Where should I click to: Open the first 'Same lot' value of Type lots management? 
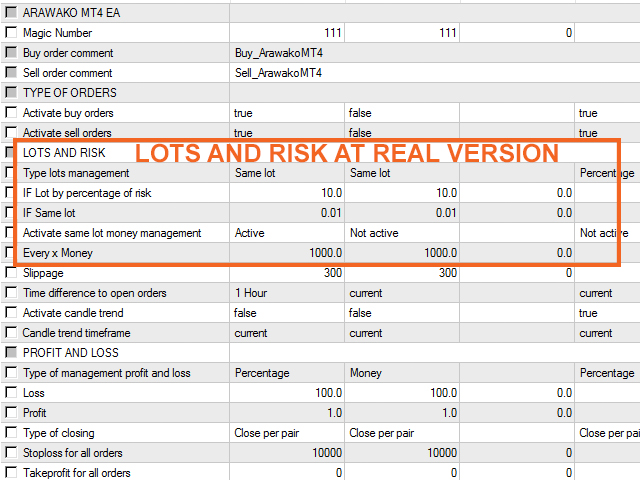[255, 173]
